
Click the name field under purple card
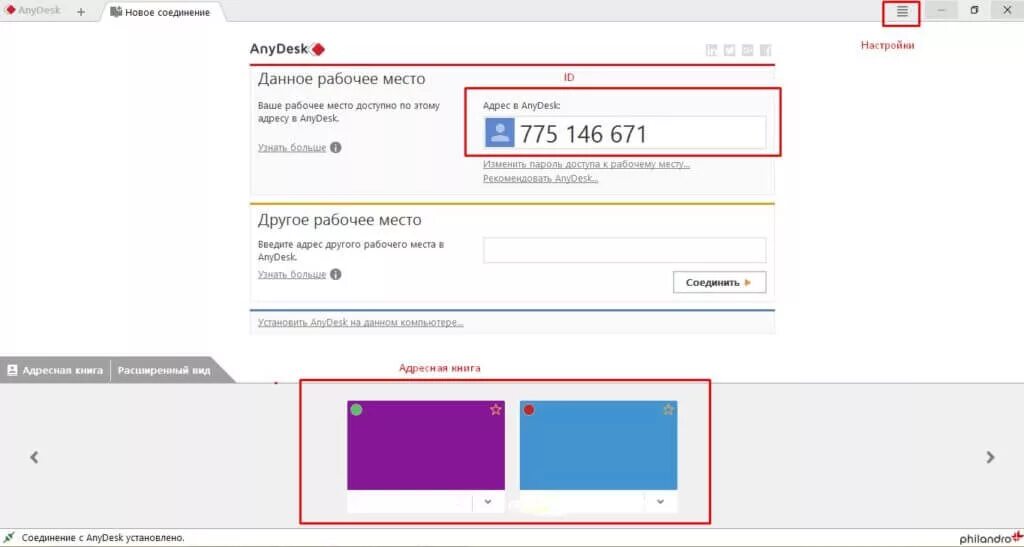(x=409, y=502)
